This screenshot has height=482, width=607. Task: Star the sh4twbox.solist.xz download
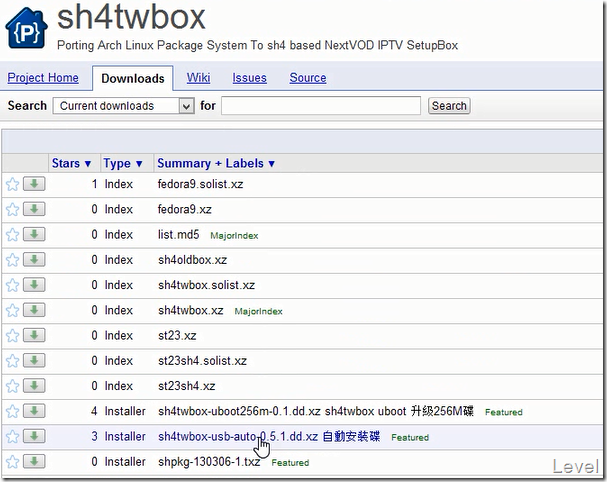(x=12, y=285)
